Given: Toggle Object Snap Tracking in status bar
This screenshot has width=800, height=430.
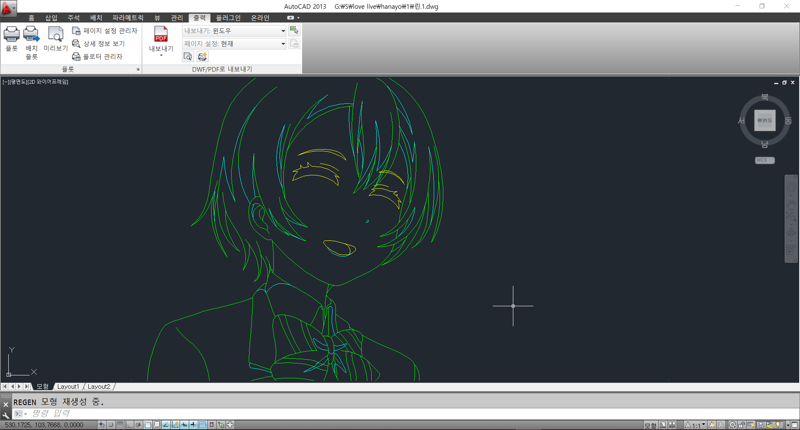Looking at the screenshot, I should (x=166, y=425).
